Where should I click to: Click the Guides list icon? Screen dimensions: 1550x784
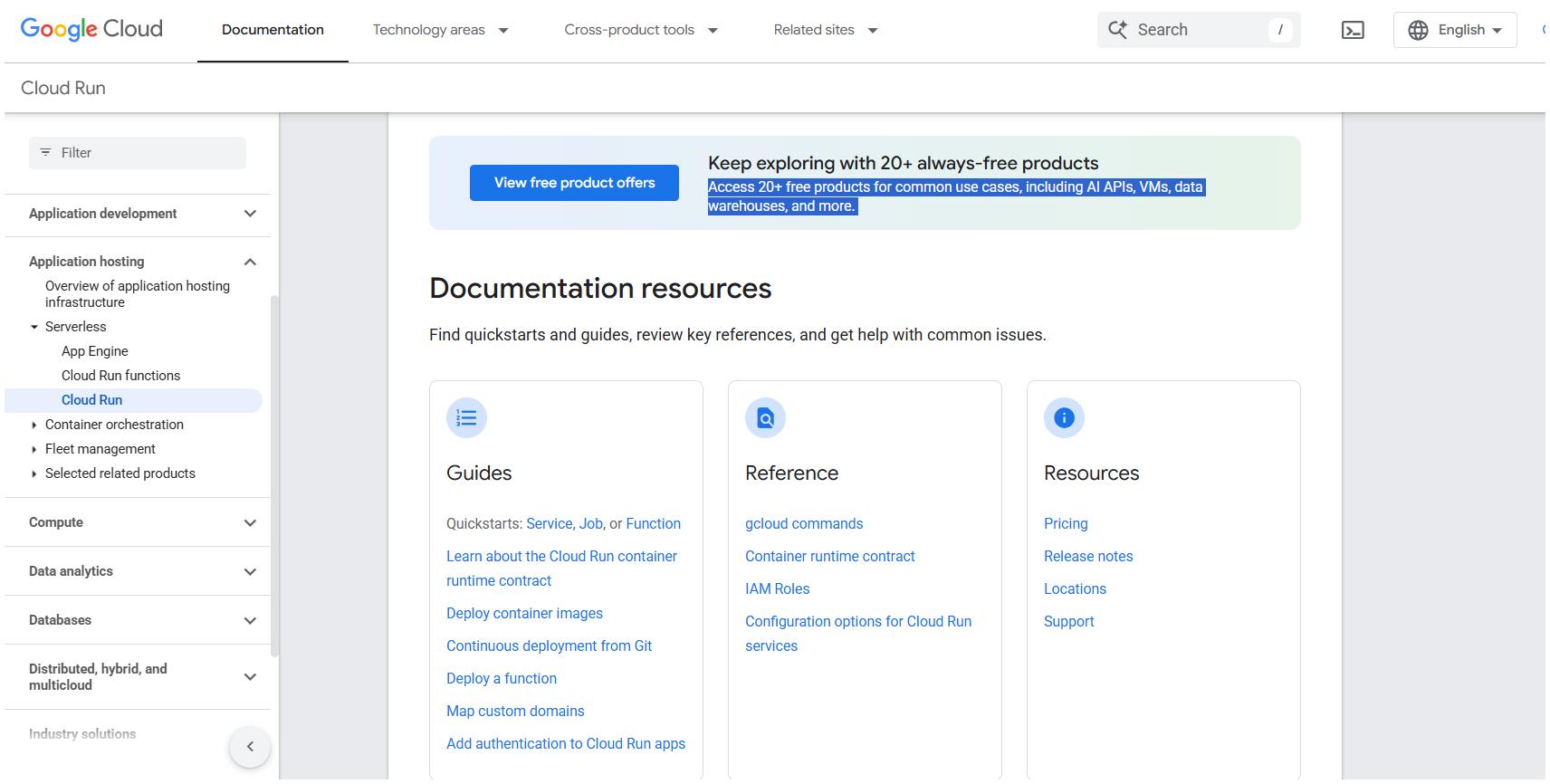point(467,418)
